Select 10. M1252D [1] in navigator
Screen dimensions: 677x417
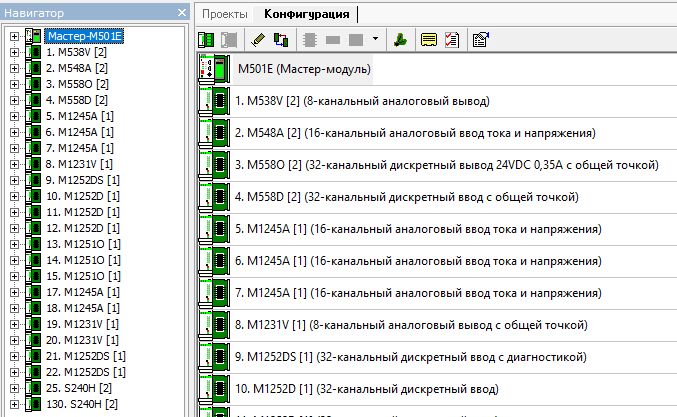tap(83, 196)
